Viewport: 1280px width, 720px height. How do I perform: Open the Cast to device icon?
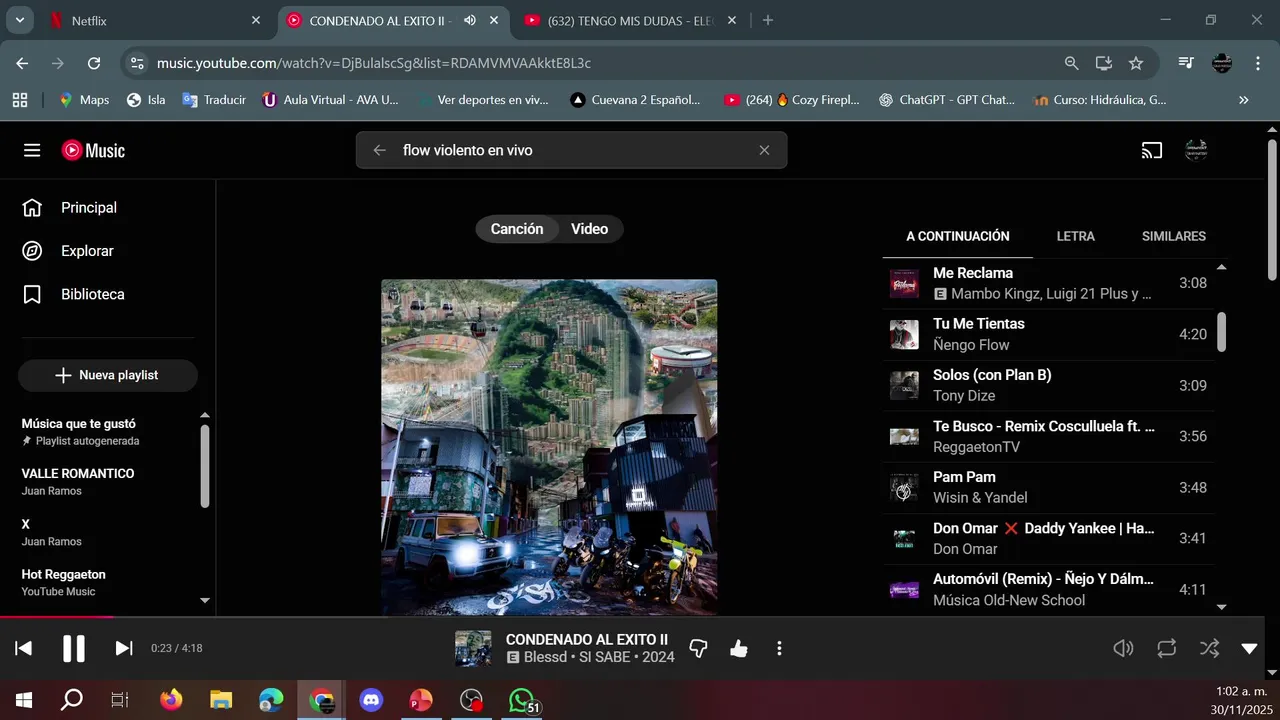tap(1152, 150)
